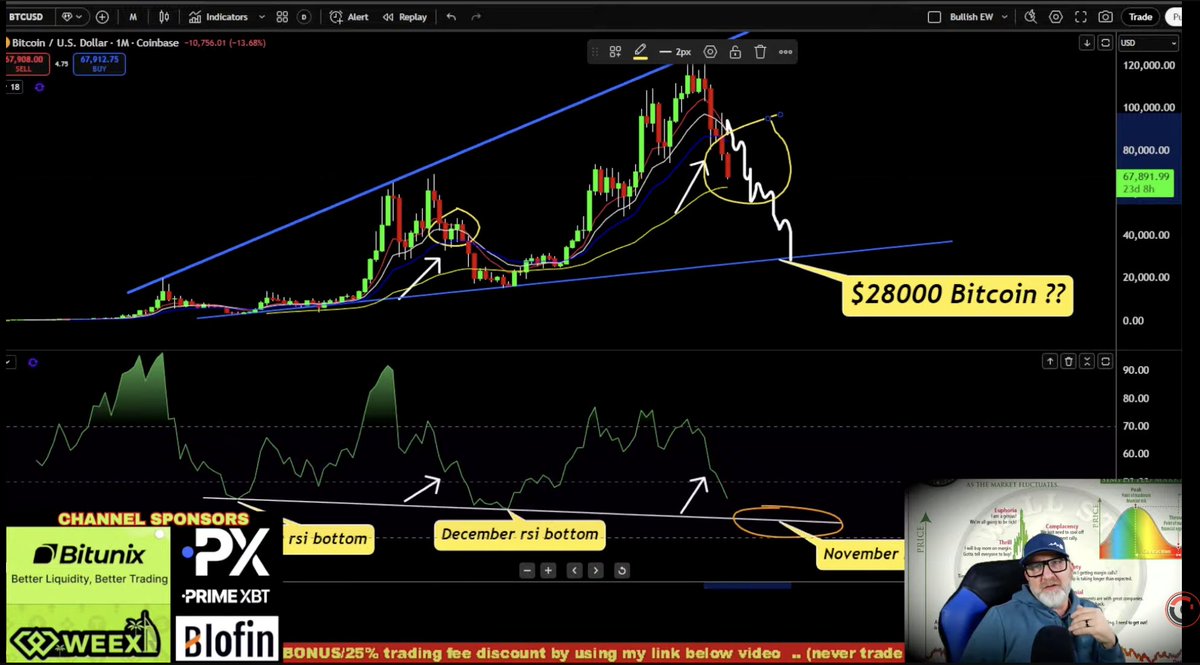Expand the Indicators favorites dropdown arrow

click(x=262, y=17)
